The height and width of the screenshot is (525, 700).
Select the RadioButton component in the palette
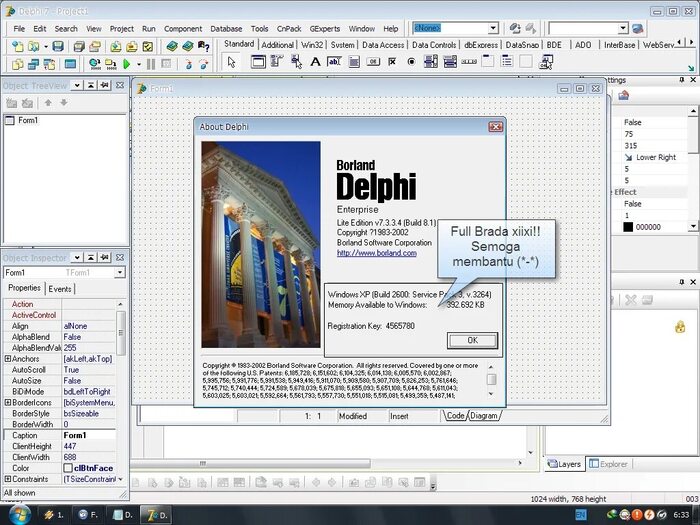(411, 62)
